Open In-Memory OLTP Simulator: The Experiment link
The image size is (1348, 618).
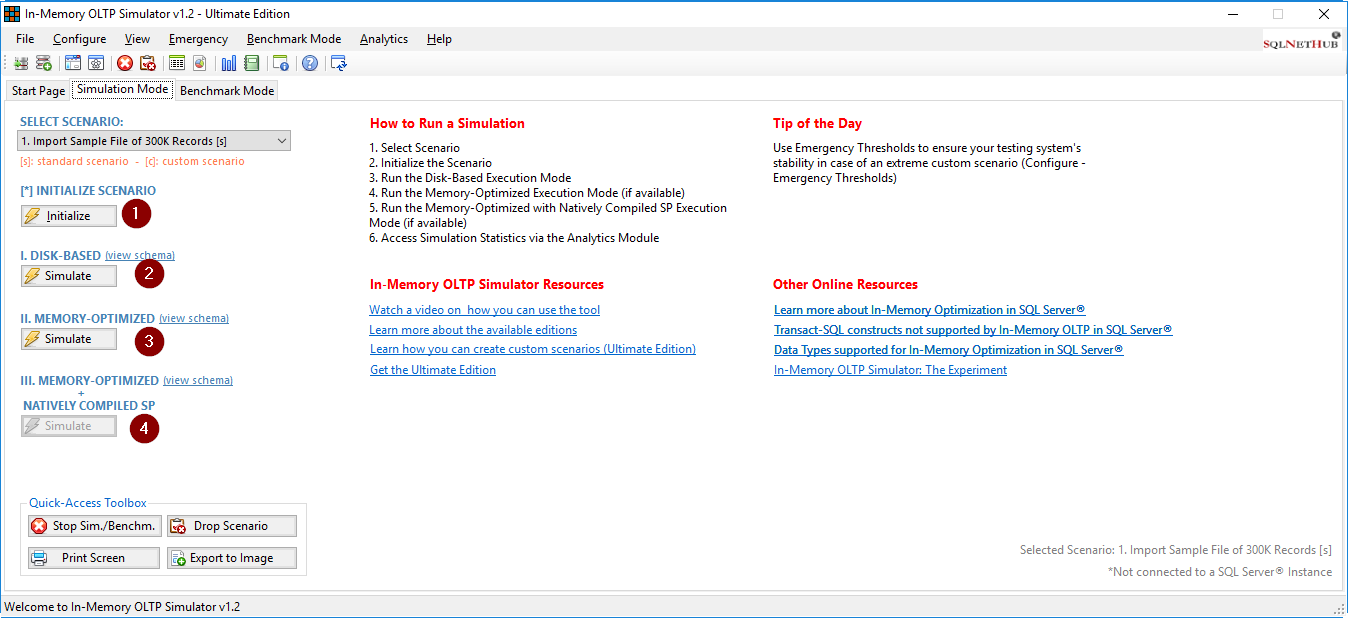pyautogui.click(x=891, y=369)
